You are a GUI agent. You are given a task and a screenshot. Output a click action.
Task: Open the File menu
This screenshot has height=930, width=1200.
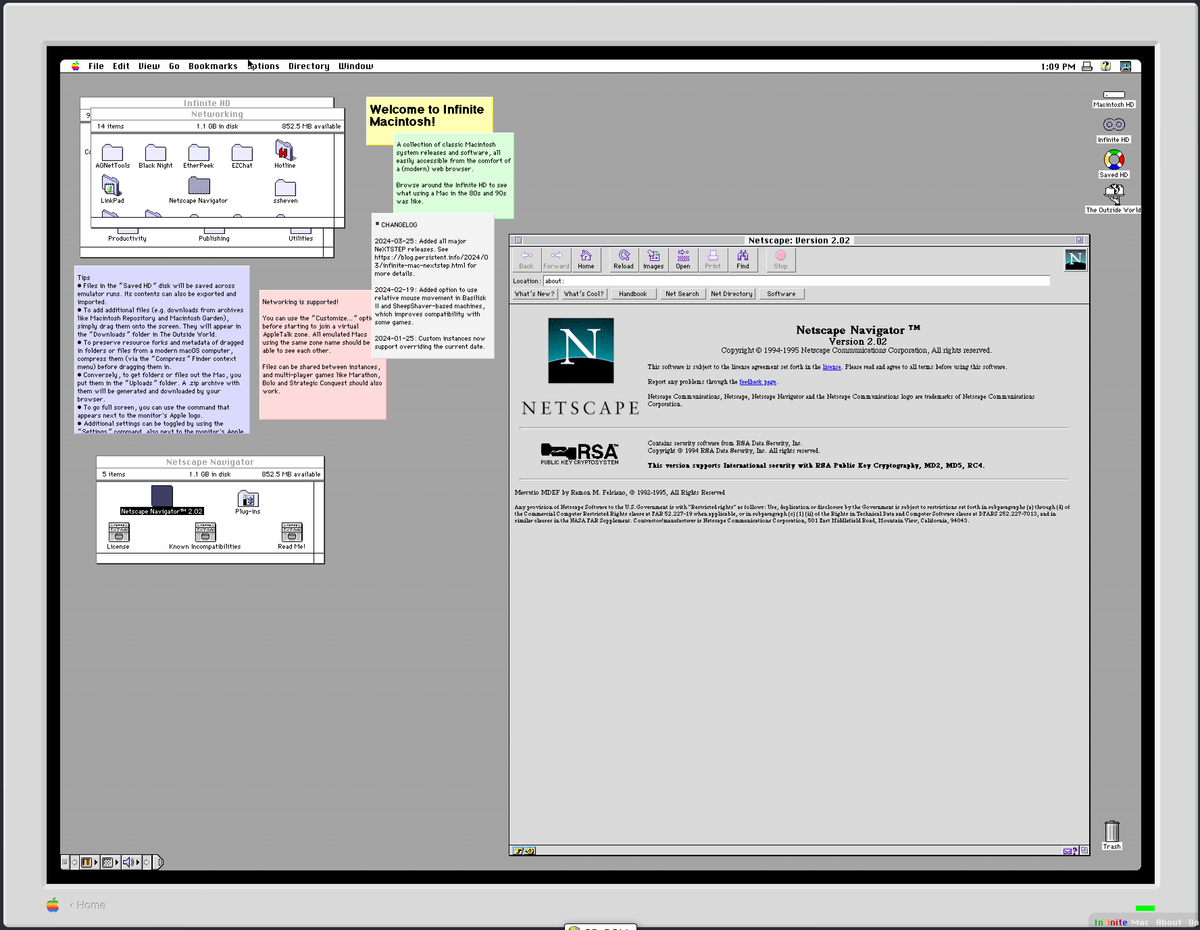tap(96, 66)
